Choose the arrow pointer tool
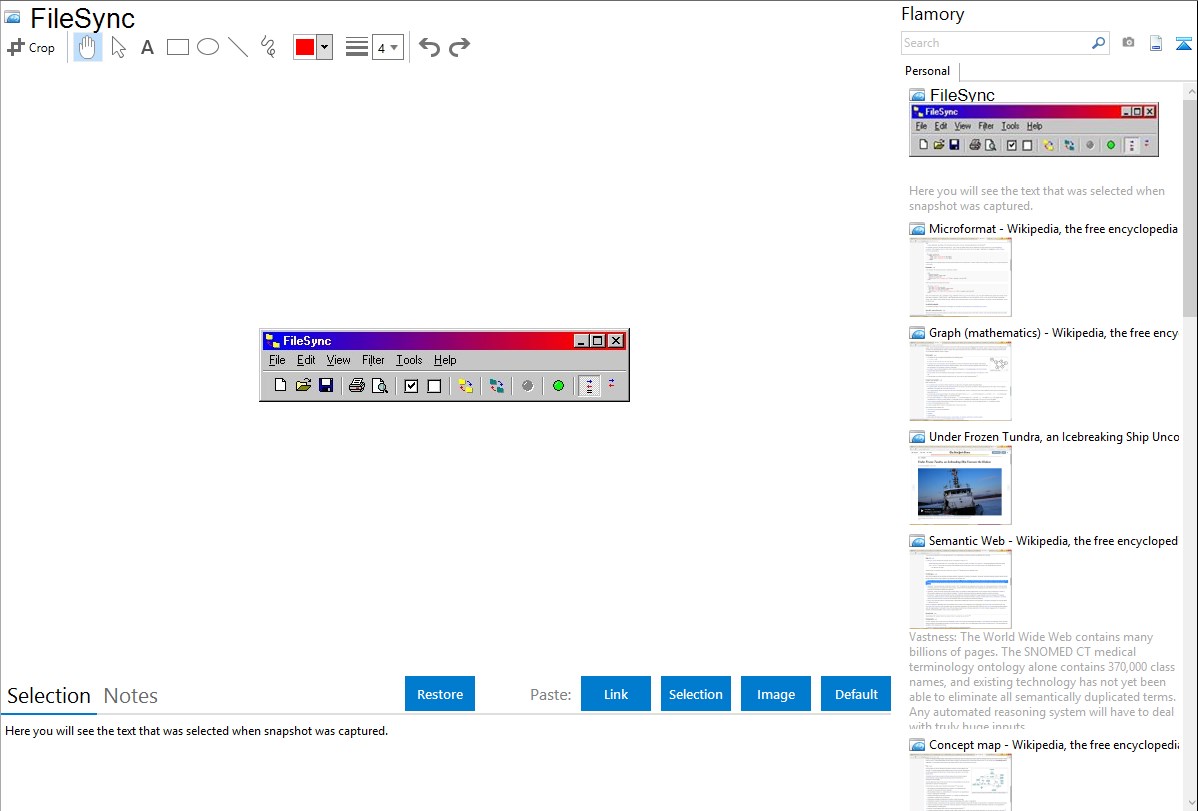1198x811 pixels. point(119,47)
